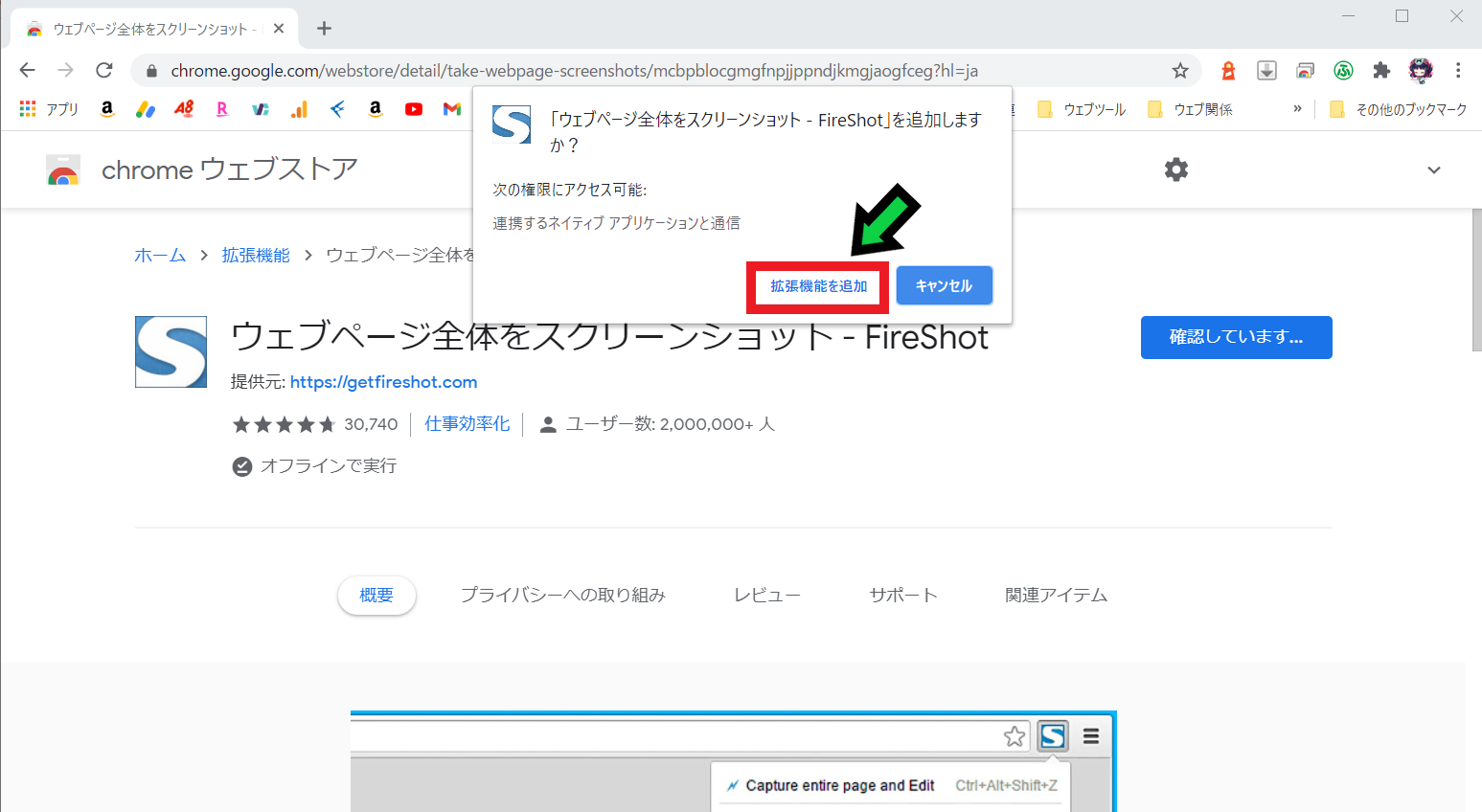The height and width of the screenshot is (812, 1482).
Task: Switch to the レビュー tab
Action: [x=767, y=596]
